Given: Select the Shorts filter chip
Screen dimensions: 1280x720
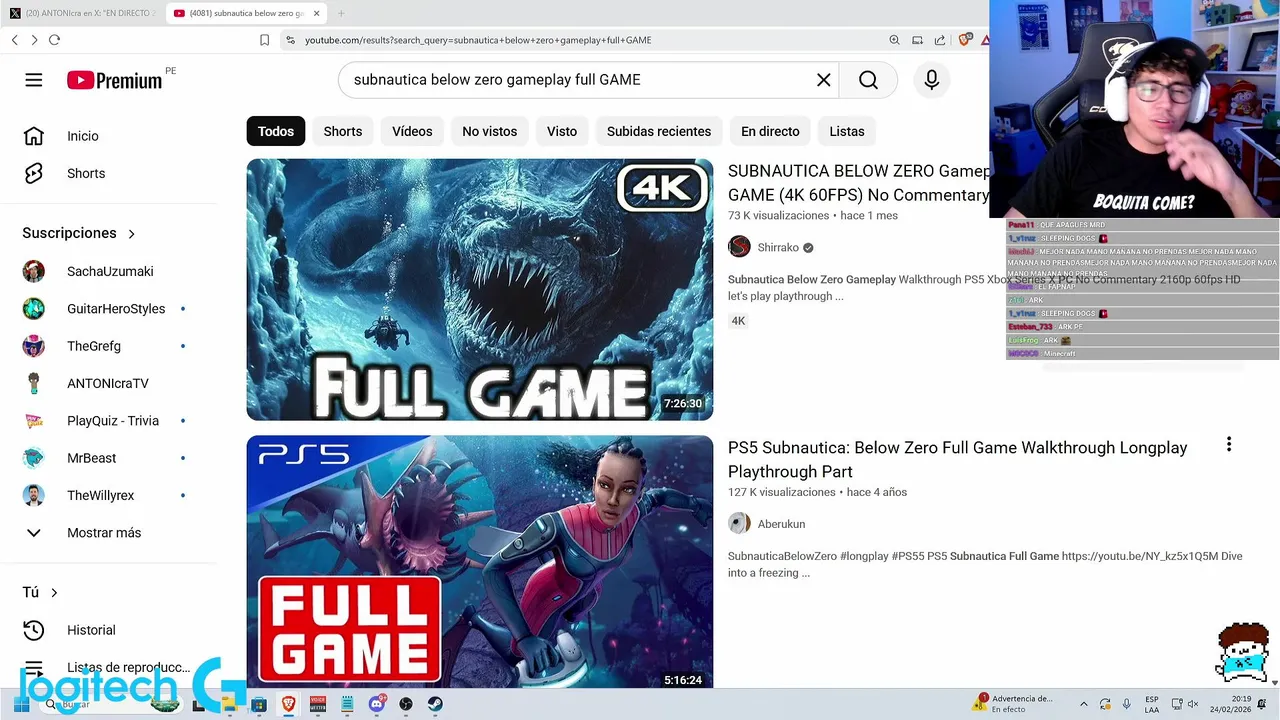Looking at the screenshot, I should point(343,131).
